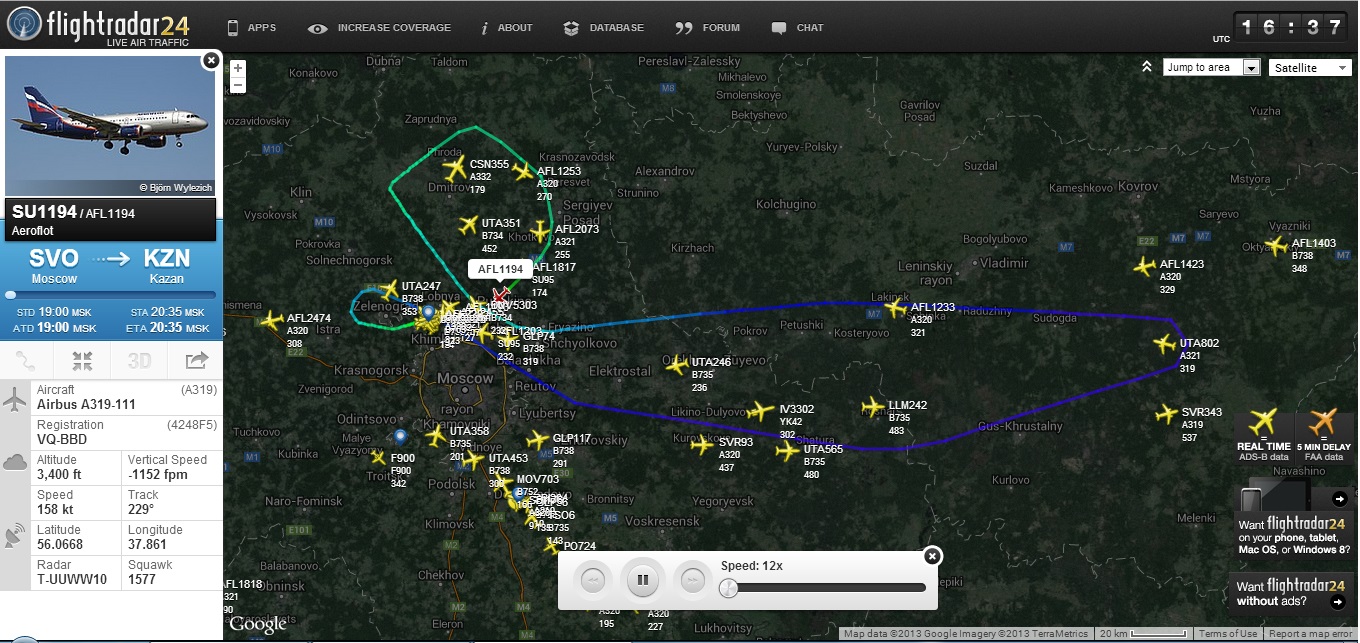Select aircraft AFL1233 on the map
Screen dimensions: 1360x643
click(896, 309)
